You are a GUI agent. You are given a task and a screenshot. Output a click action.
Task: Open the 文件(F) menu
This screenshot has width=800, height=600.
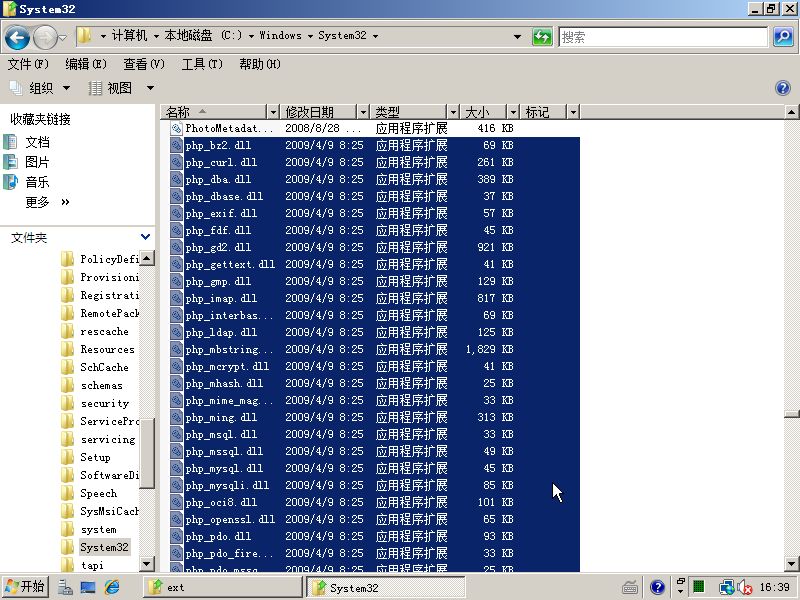tap(28, 64)
